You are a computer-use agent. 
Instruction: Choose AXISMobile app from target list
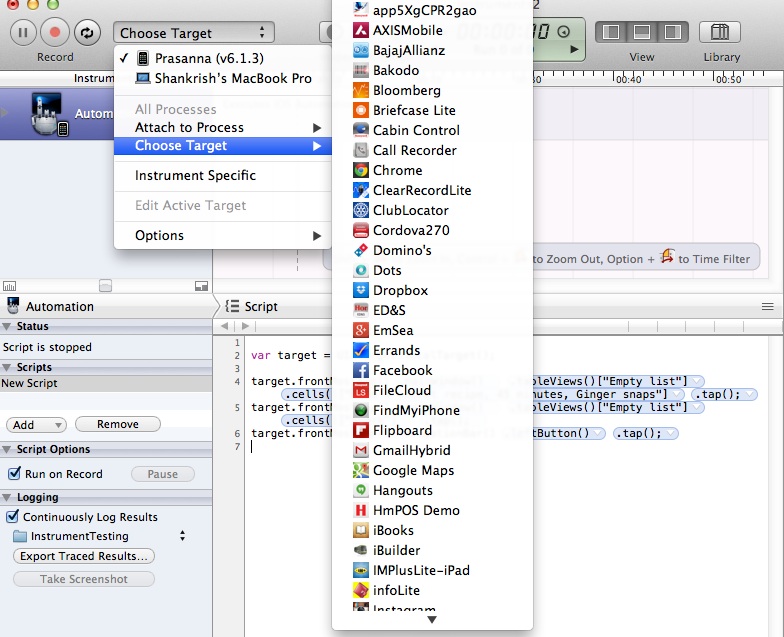pos(432,30)
